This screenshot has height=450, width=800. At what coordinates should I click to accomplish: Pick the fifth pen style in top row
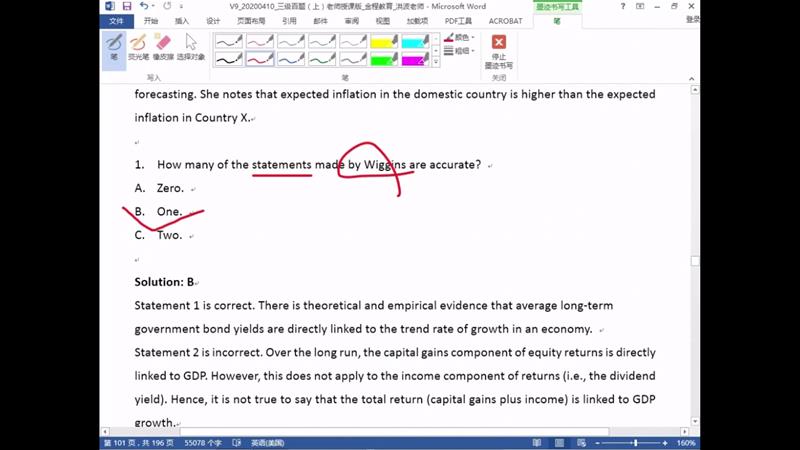tap(353, 41)
